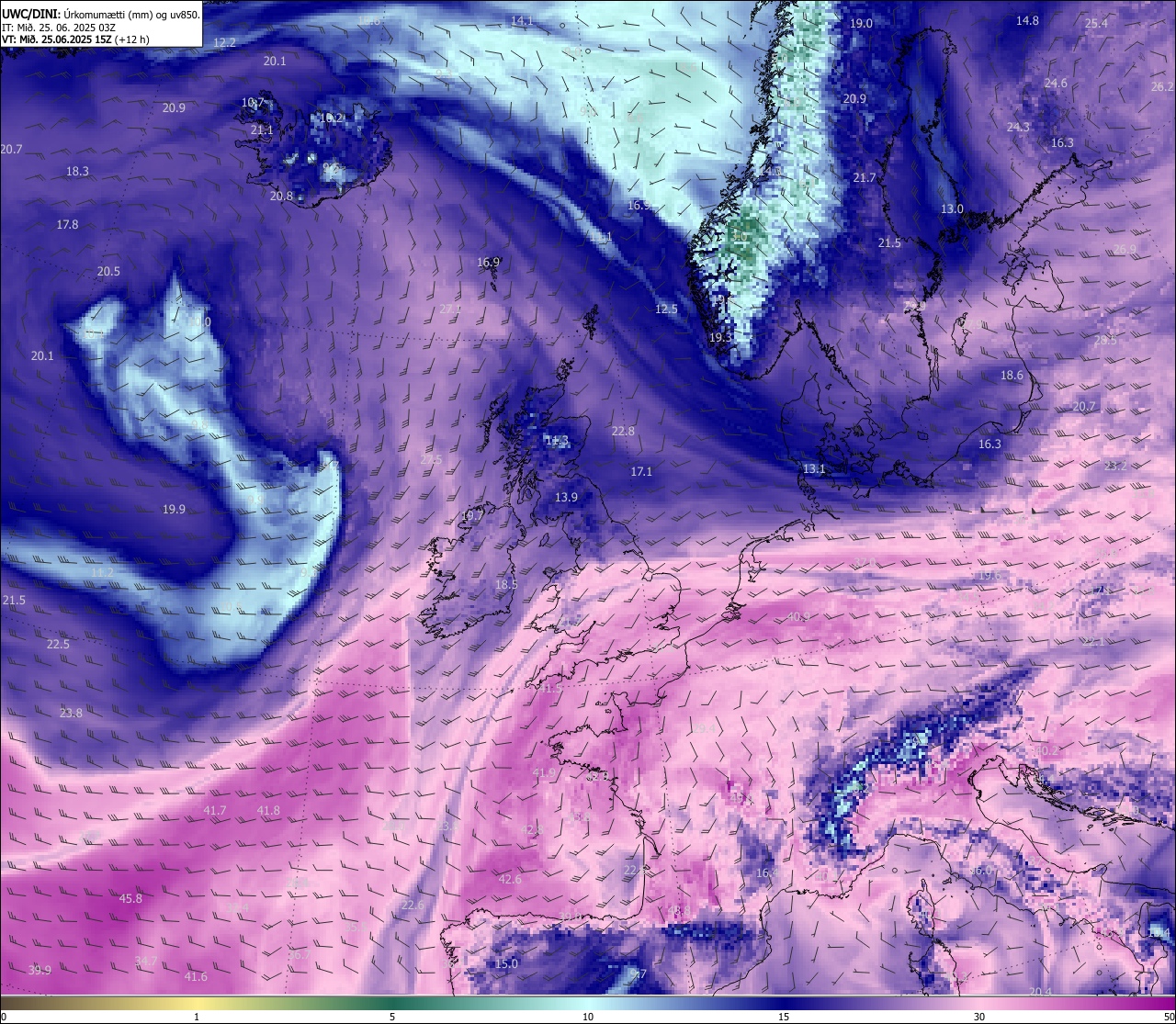The image size is (1176, 1024).
Task: Click the 41.7 precipitable water value
Action: pyautogui.click(x=215, y=810)
